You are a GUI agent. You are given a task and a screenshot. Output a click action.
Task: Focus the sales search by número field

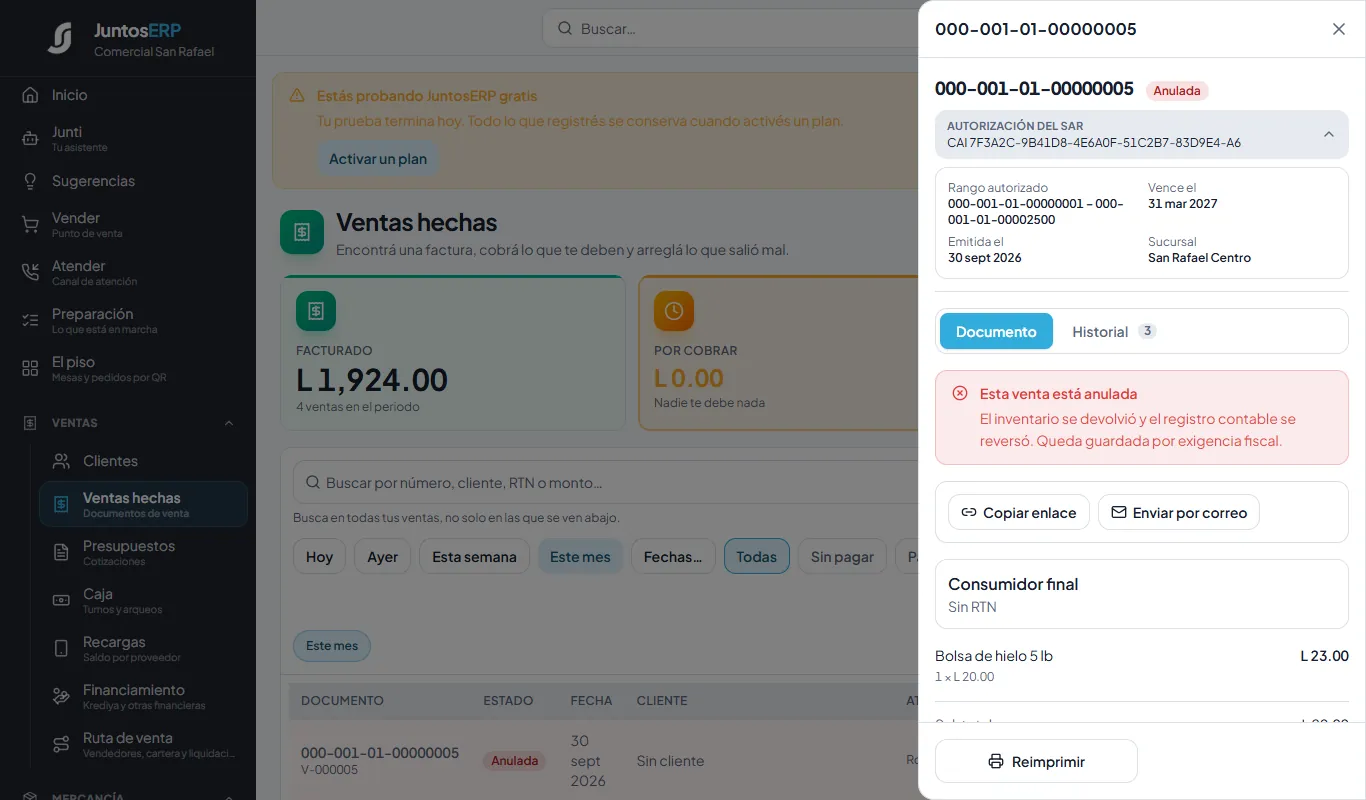click(605, 483)
